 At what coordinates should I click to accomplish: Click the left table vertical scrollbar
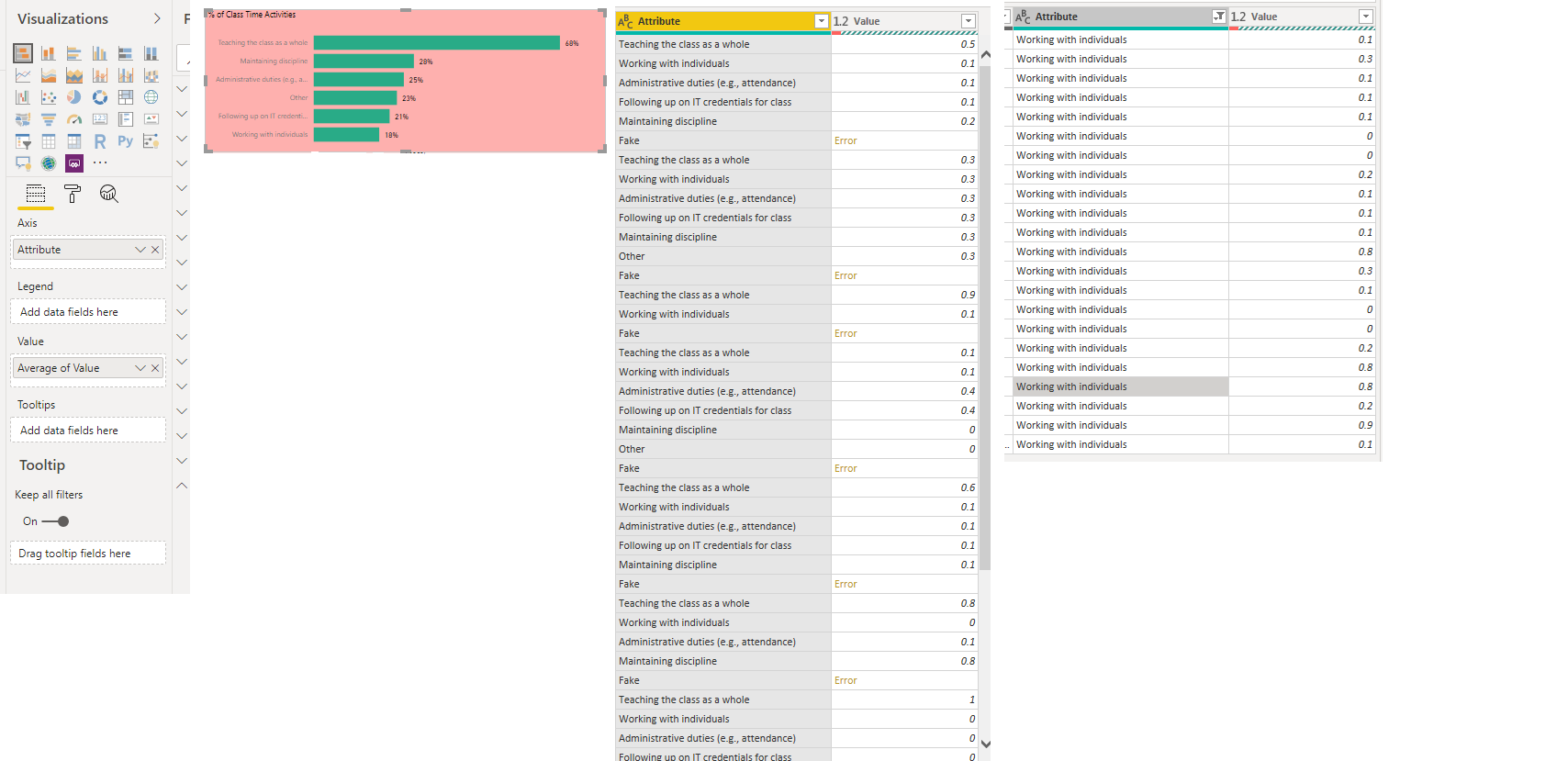[985, 316]
